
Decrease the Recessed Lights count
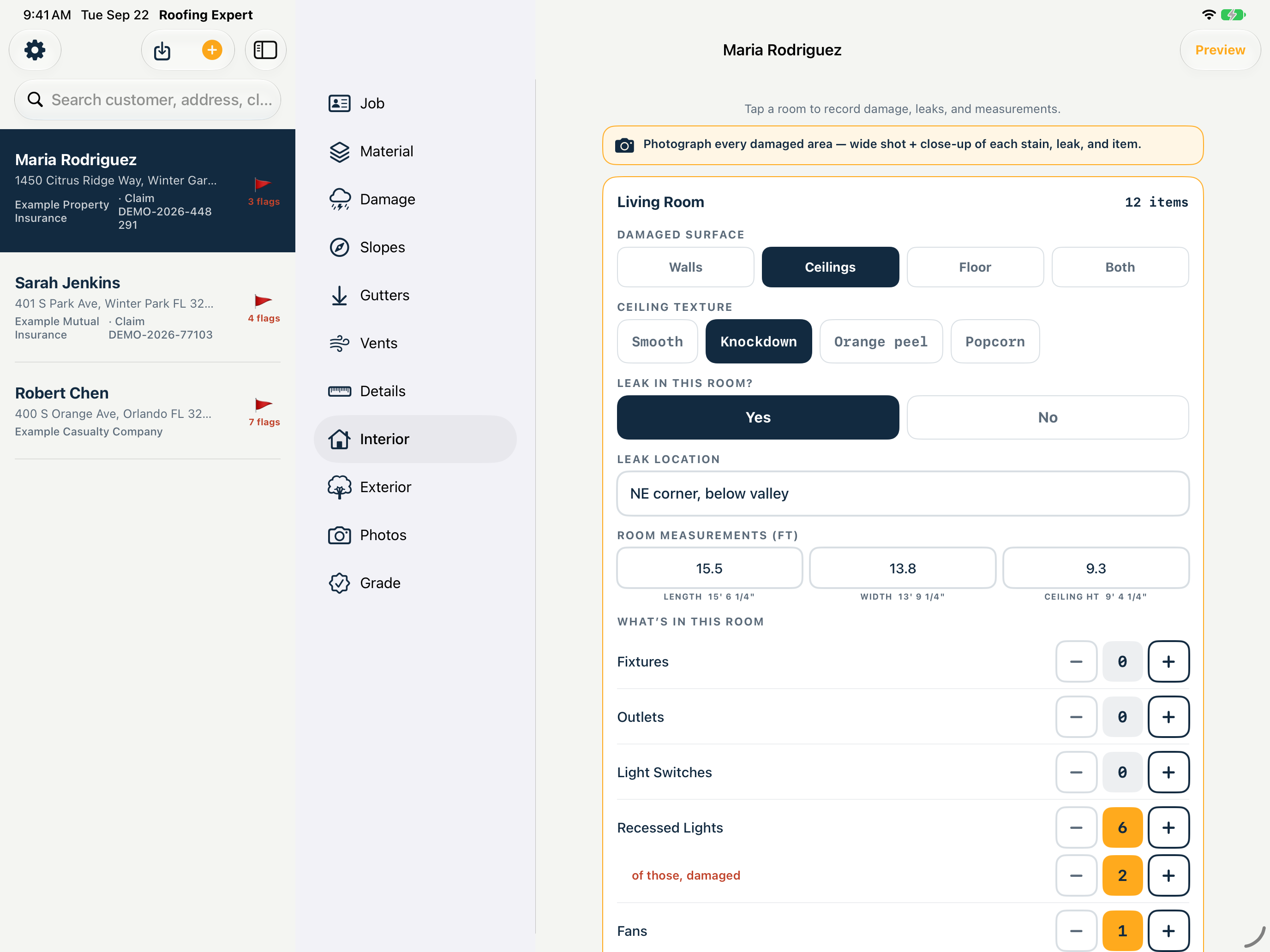click(1076, 827)
